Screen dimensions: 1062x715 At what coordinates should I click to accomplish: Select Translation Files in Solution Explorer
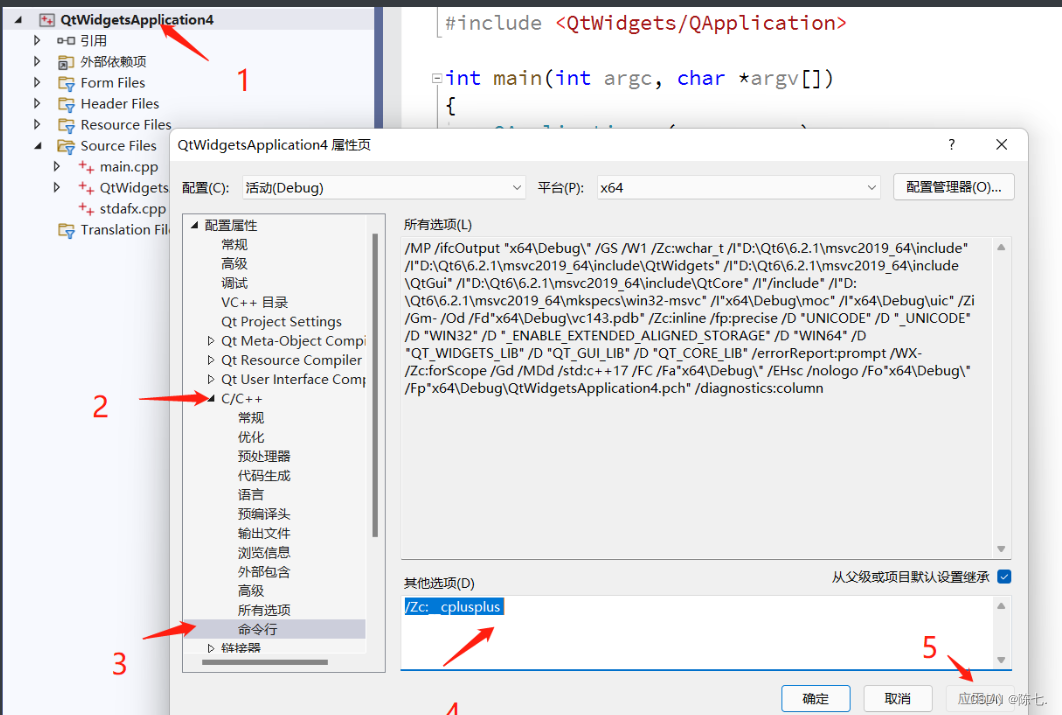point(125,230)
